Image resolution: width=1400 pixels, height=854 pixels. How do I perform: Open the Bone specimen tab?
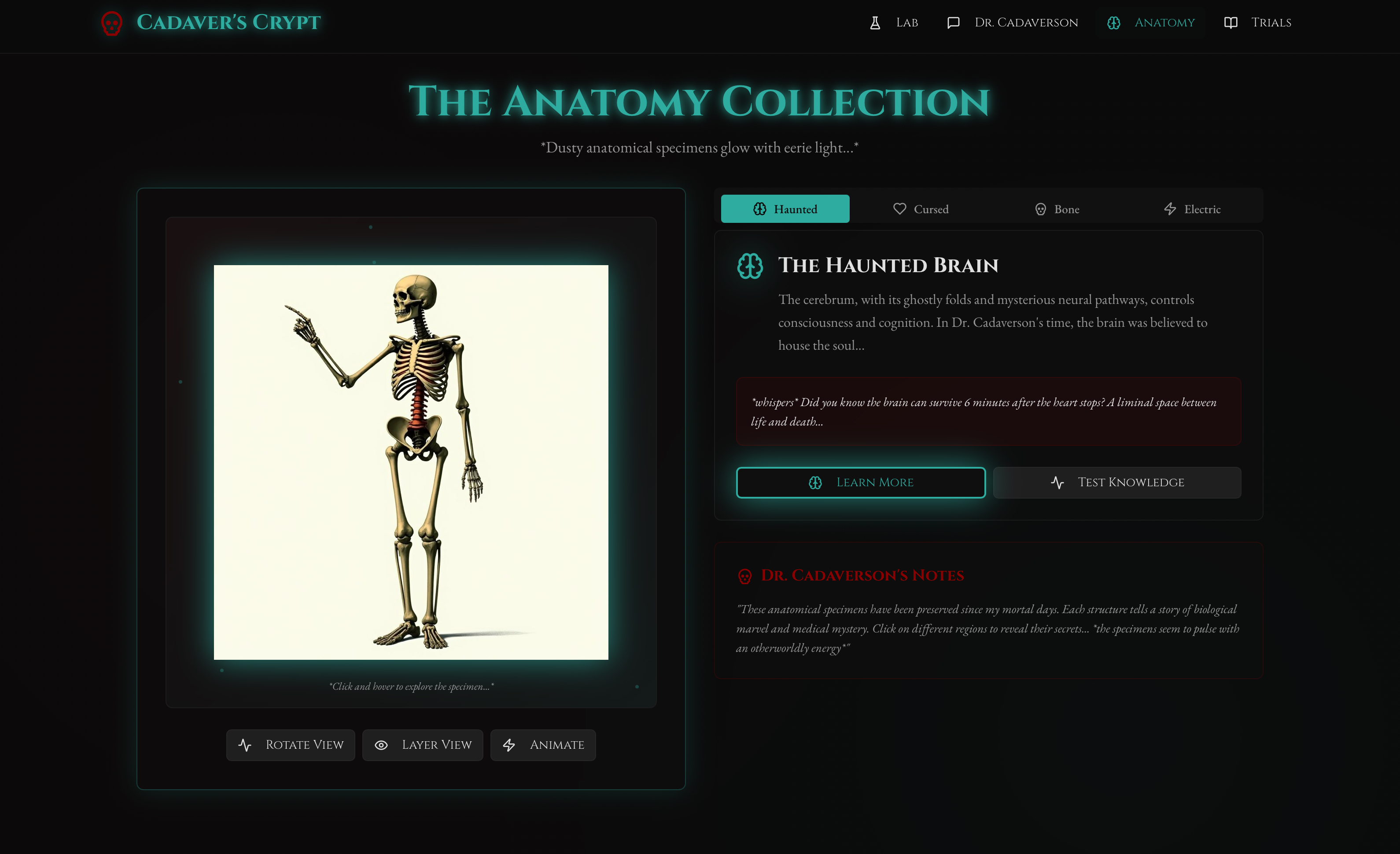point(1057,209)
